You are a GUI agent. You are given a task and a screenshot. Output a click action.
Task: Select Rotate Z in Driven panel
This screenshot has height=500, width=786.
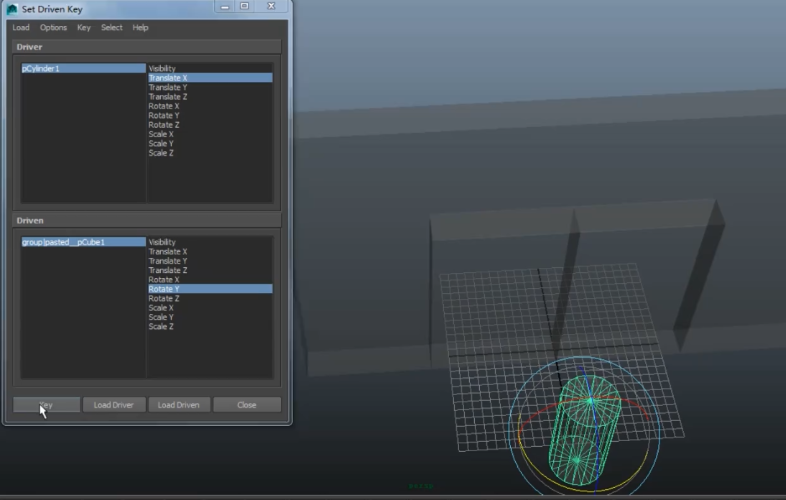pyautogui.click(x=210, y=298)
